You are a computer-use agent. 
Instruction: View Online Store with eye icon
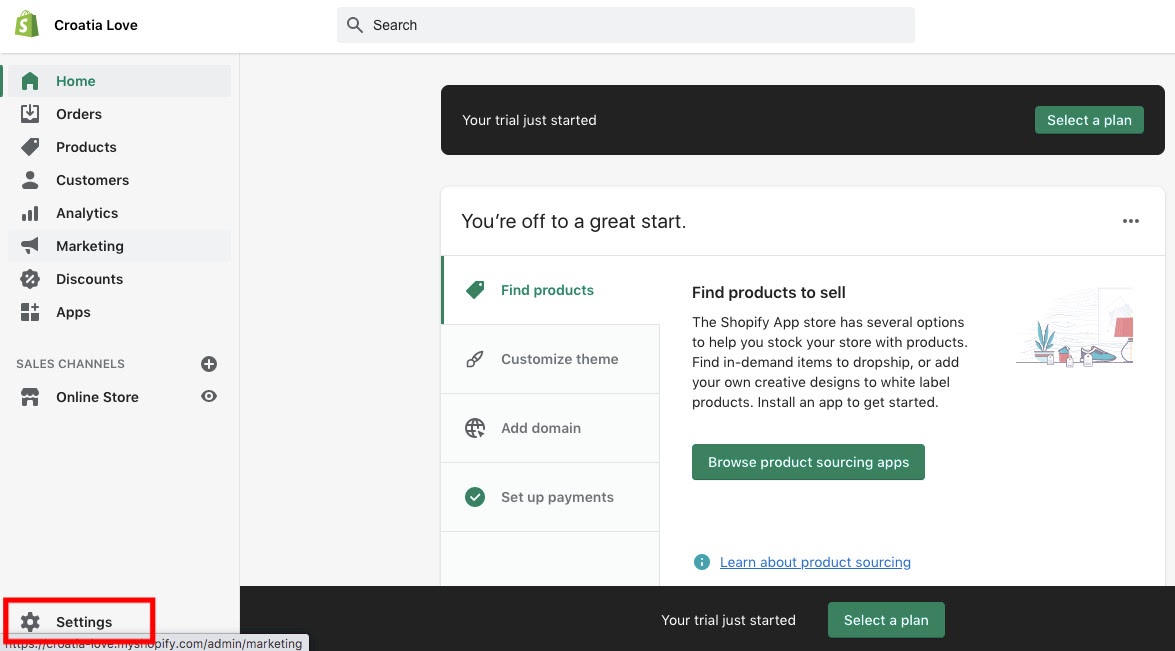(209, 396)
